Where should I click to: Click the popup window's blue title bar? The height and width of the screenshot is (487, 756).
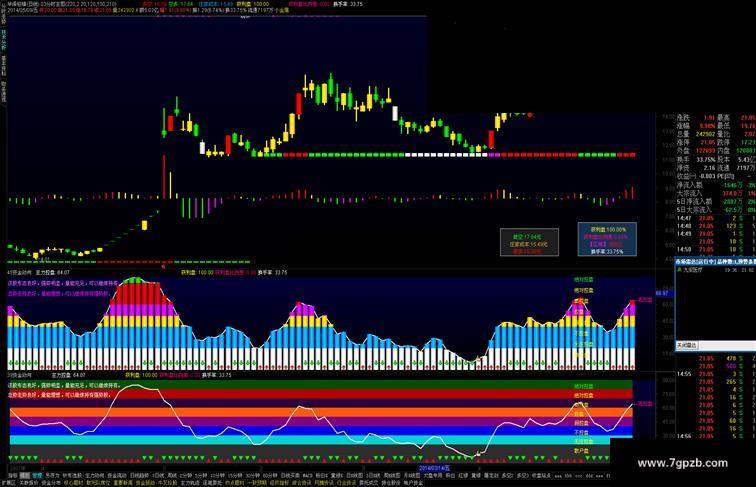click(x=715, y=261)
